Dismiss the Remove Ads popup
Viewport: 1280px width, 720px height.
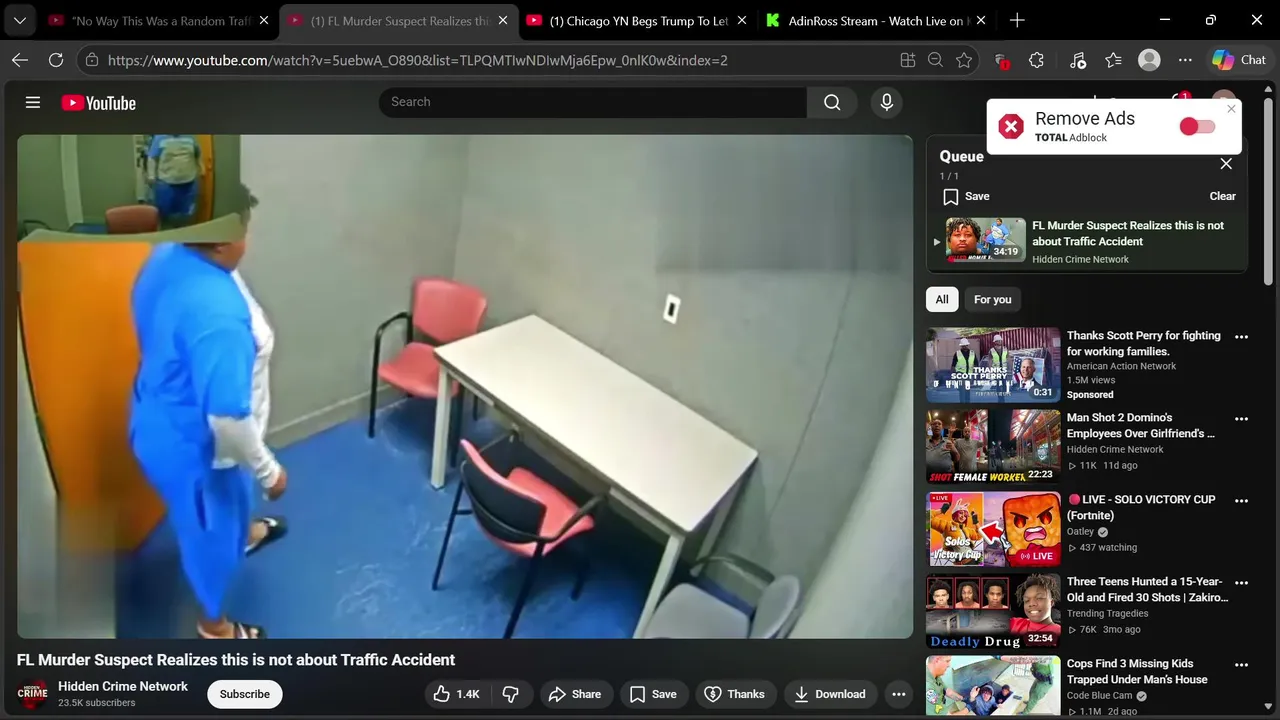click(1231, 109)
